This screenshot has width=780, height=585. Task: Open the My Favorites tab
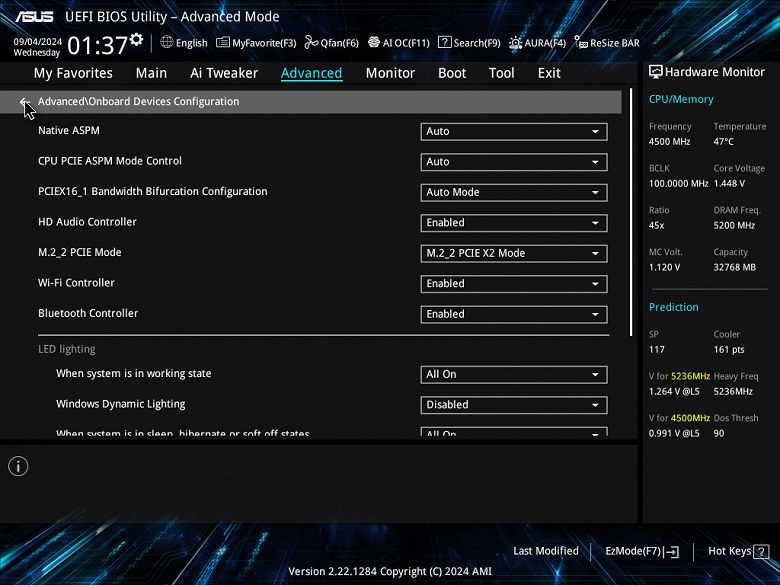pyautogui.click(x=73, y=73)
